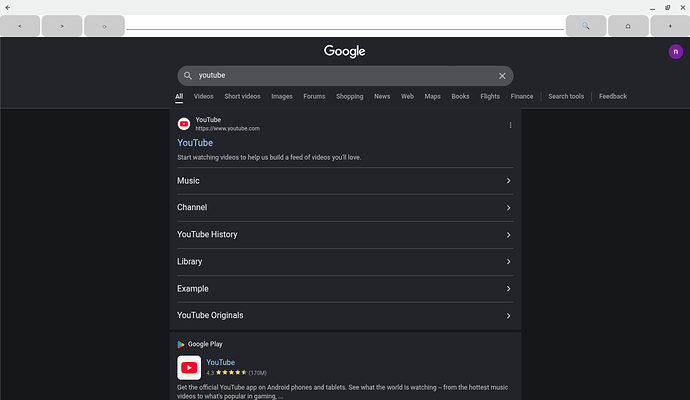The width and height of the screenshot is (690, 400).
Task: Switch to the Short videos tab
Action: point(242,96)
